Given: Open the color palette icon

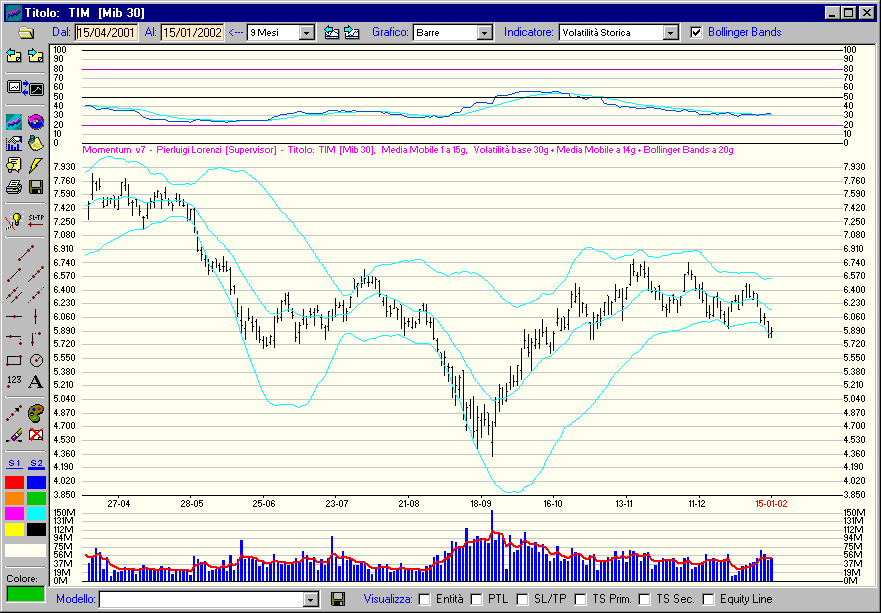Looking at the screenshot, I should pos(36,414).
